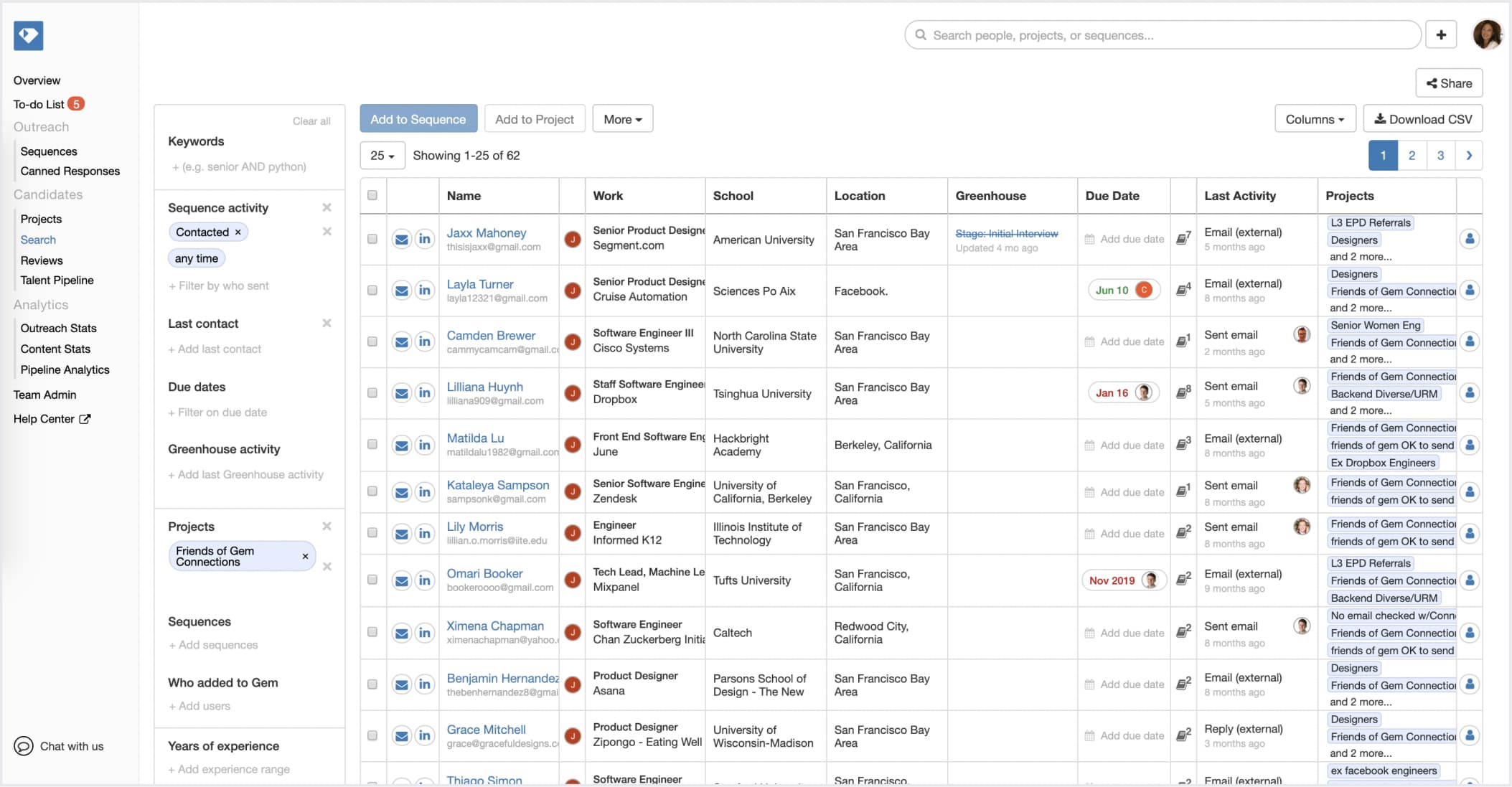Click the search people input field

[x=1163, y=35]
